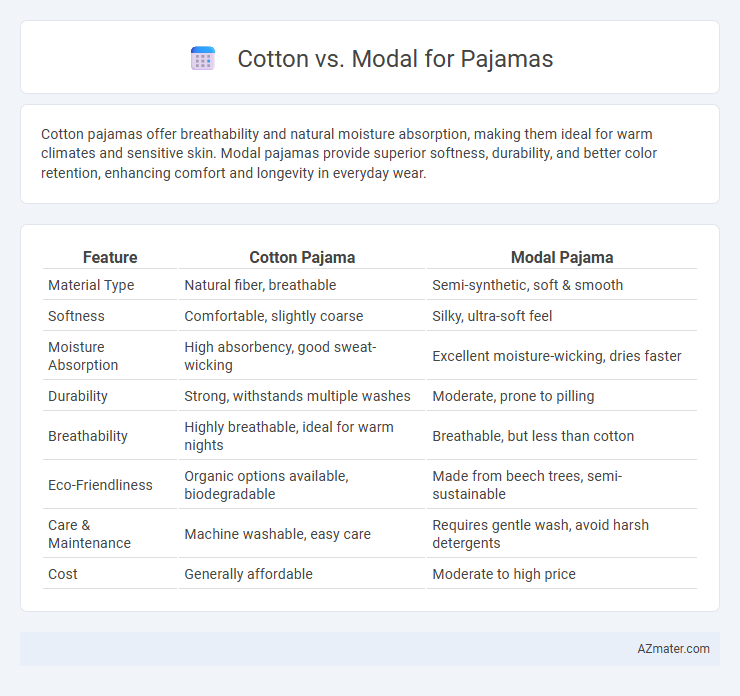The image size is (740, 696).
Task: Click 'Breathable, but less than cotton' cell
Action: (x=533, y=436)
